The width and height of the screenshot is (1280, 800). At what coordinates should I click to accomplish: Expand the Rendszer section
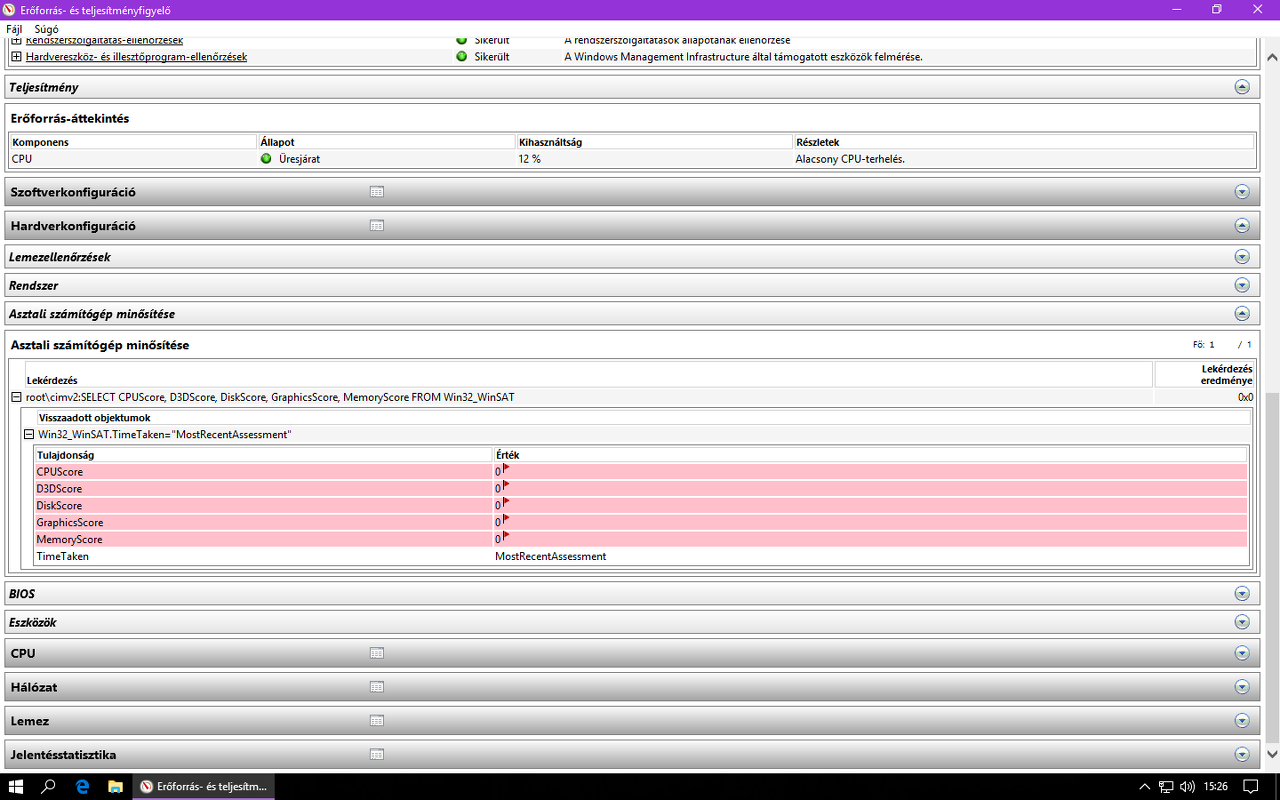[x=1242, y=285]
